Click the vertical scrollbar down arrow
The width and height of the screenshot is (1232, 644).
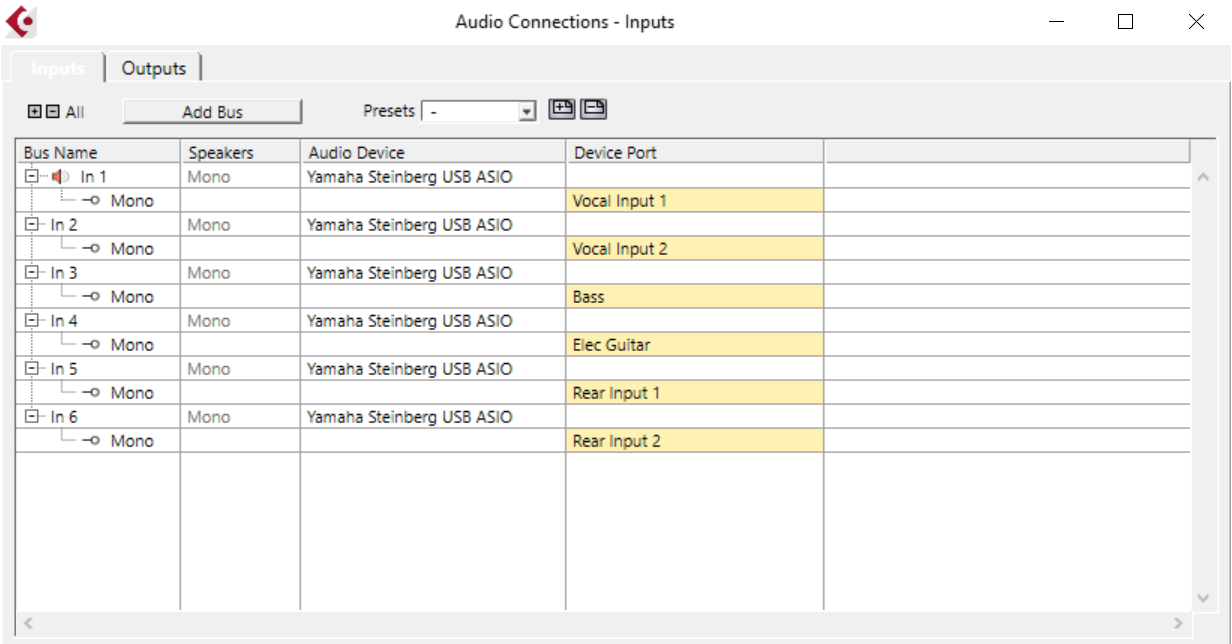tap(1203, 598)
